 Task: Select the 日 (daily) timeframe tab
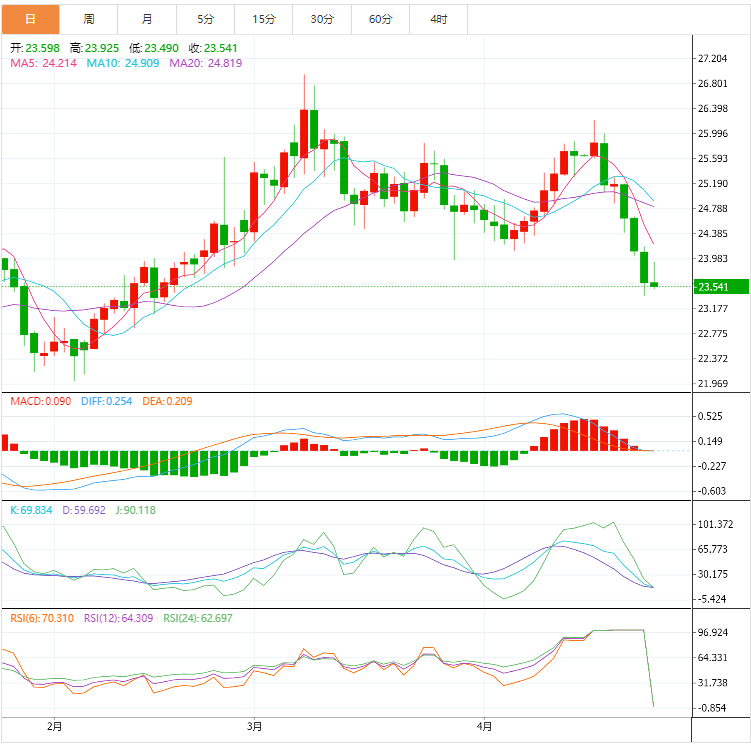tap(30, 19)
